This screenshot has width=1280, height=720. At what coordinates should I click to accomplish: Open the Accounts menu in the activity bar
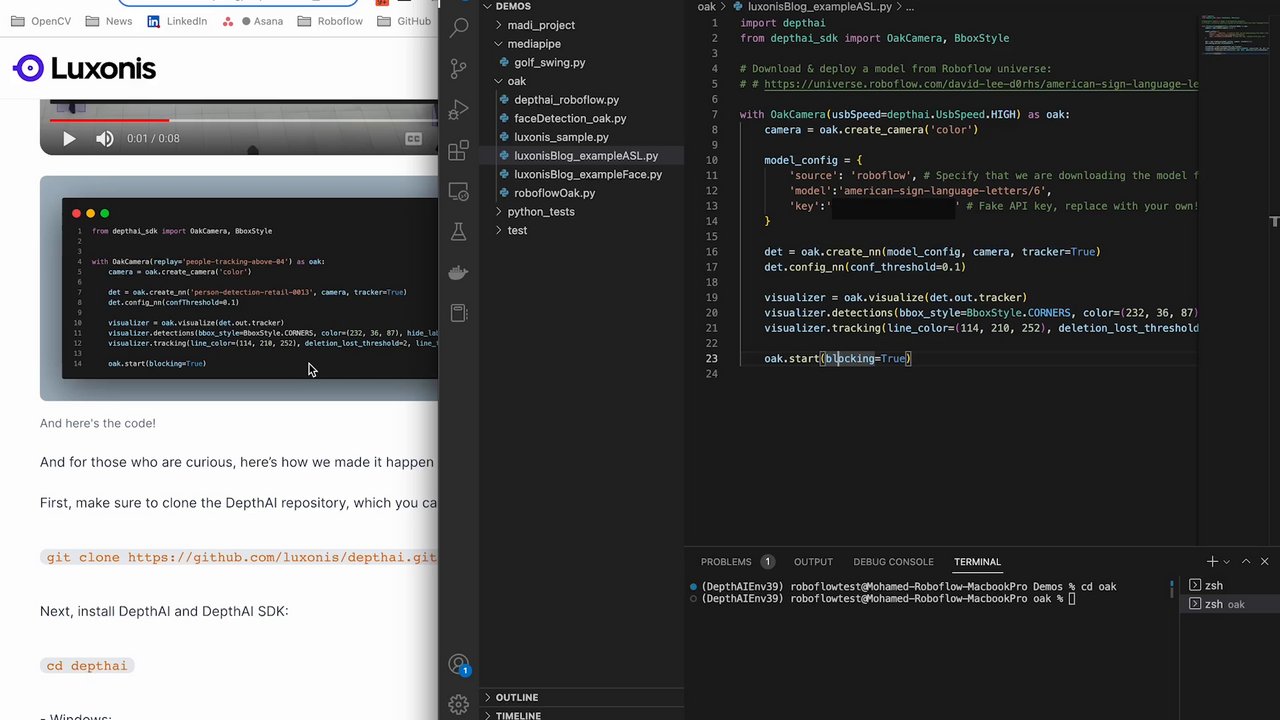click(x=459, y=665)
